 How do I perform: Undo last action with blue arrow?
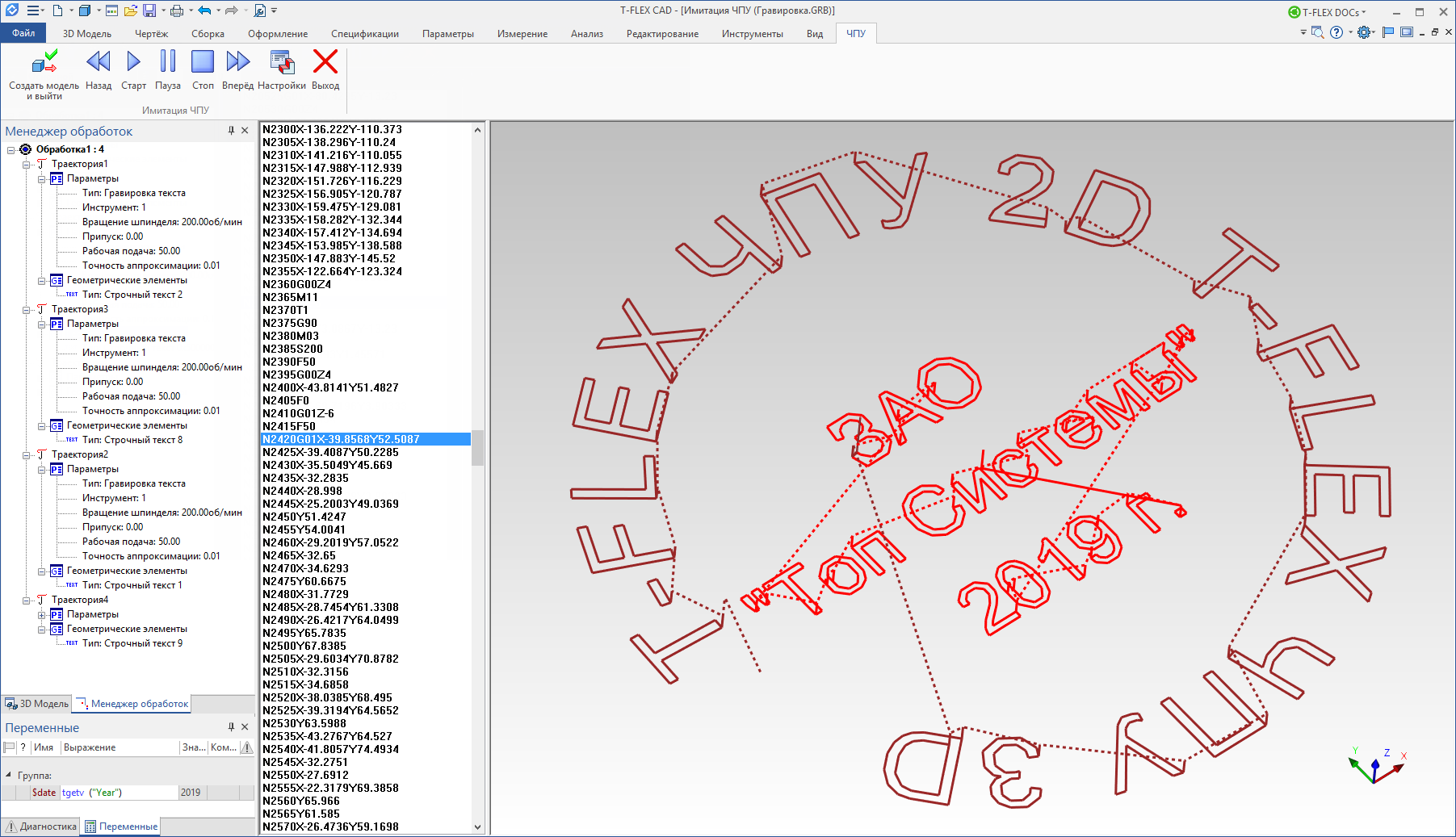pyautogui.click(x=204, y=10)
